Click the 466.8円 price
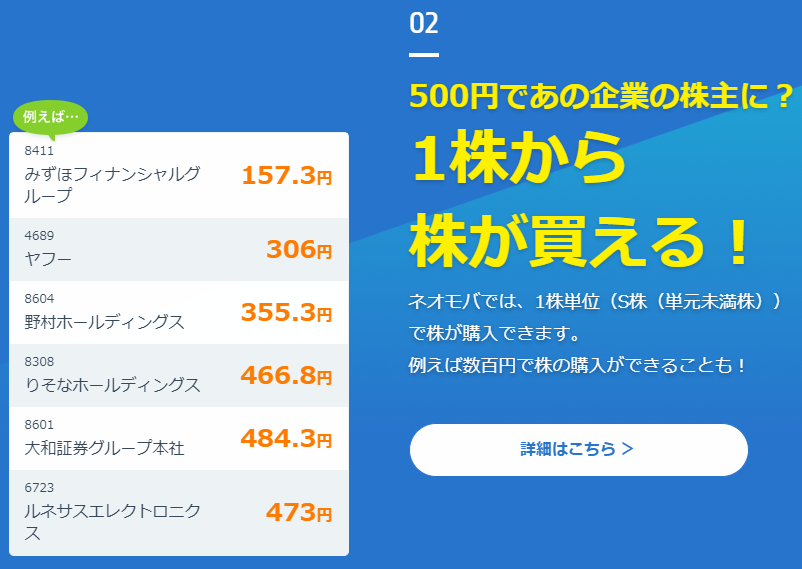The image size is (802, 569). coord(286,375)
